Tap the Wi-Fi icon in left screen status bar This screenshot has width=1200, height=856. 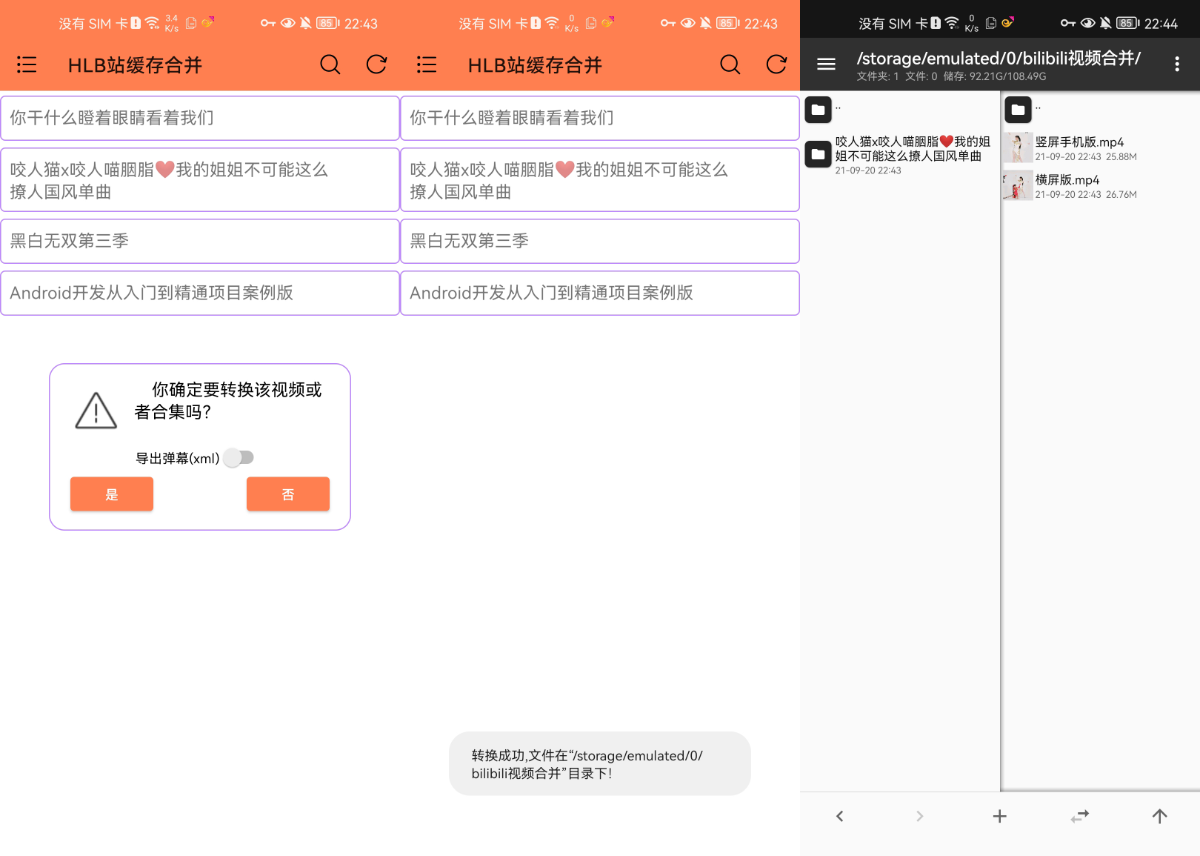tap(151, 22)
